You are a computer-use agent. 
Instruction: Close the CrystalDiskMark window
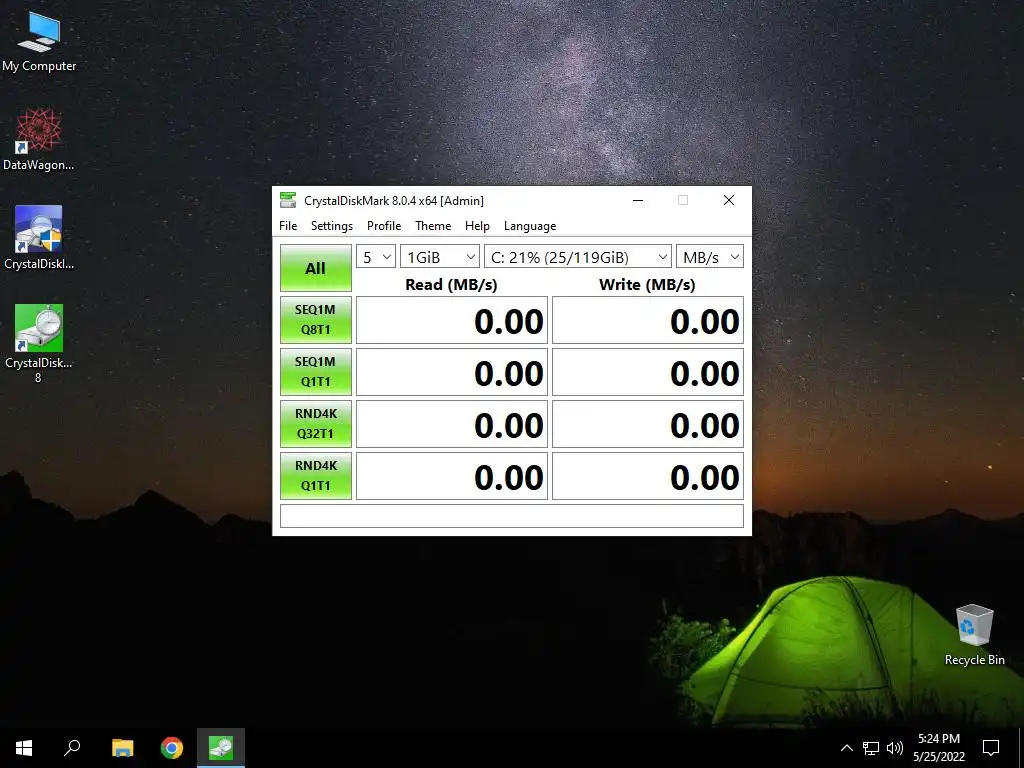click(729, 200)
